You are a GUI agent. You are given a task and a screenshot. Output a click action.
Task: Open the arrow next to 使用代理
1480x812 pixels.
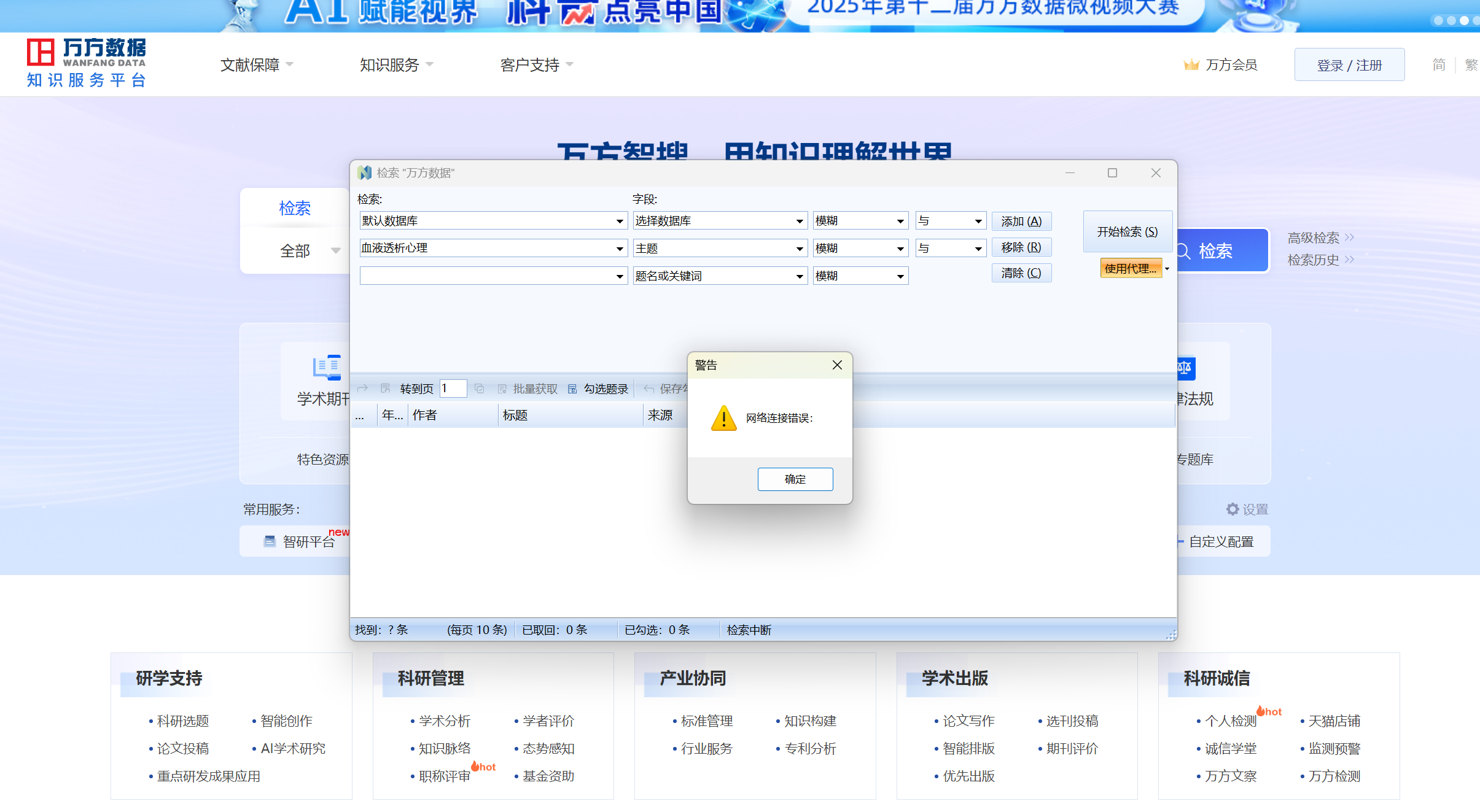coord(1167,268)
